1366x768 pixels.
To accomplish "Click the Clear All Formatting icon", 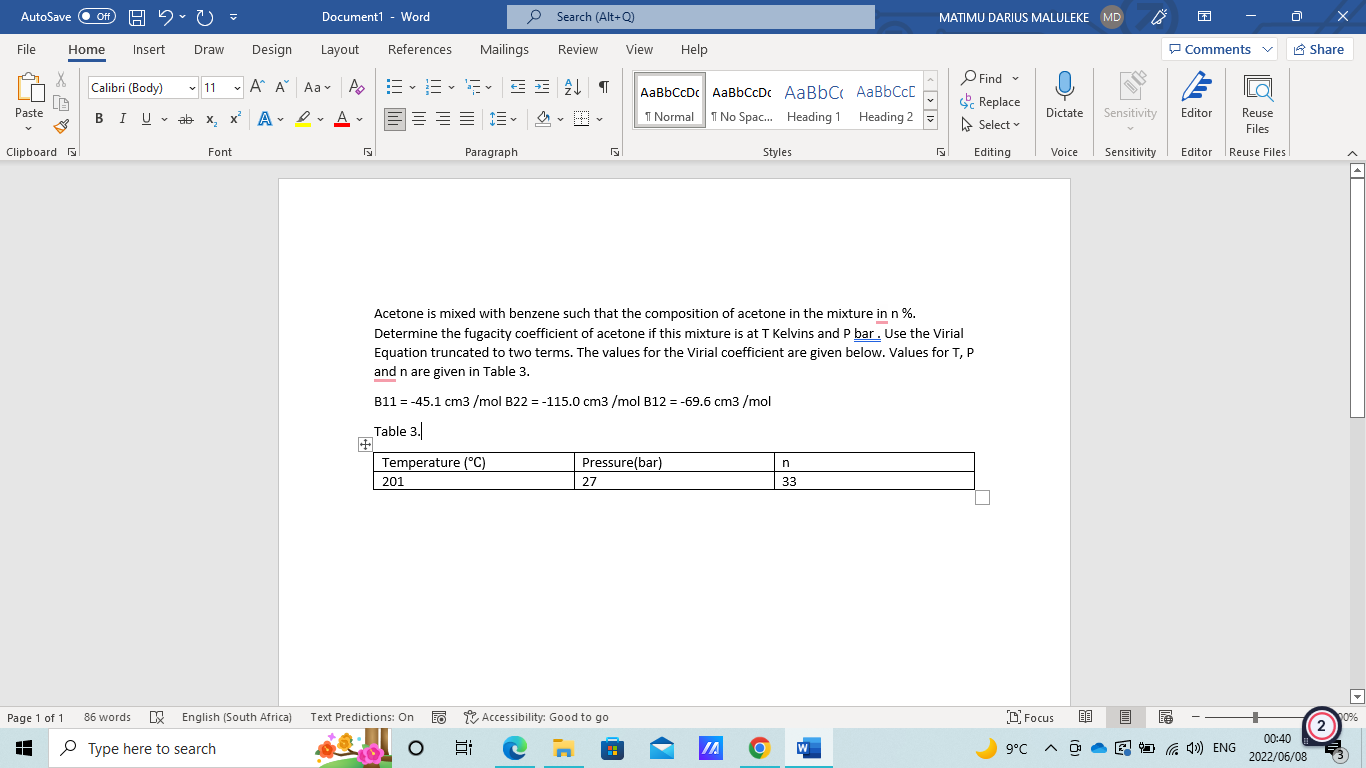I will 356,88.
